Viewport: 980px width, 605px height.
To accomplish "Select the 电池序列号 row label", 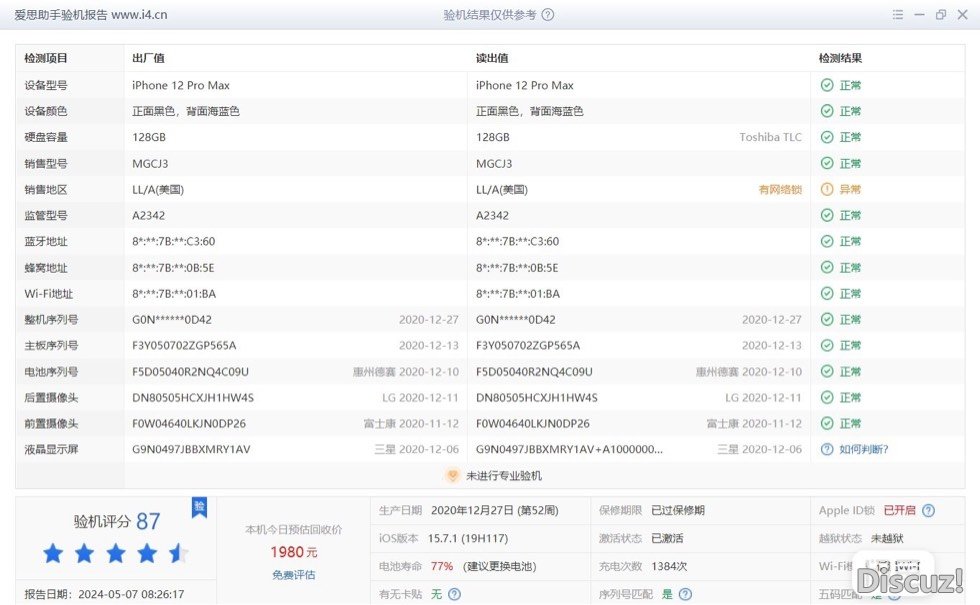I will 51,371.
